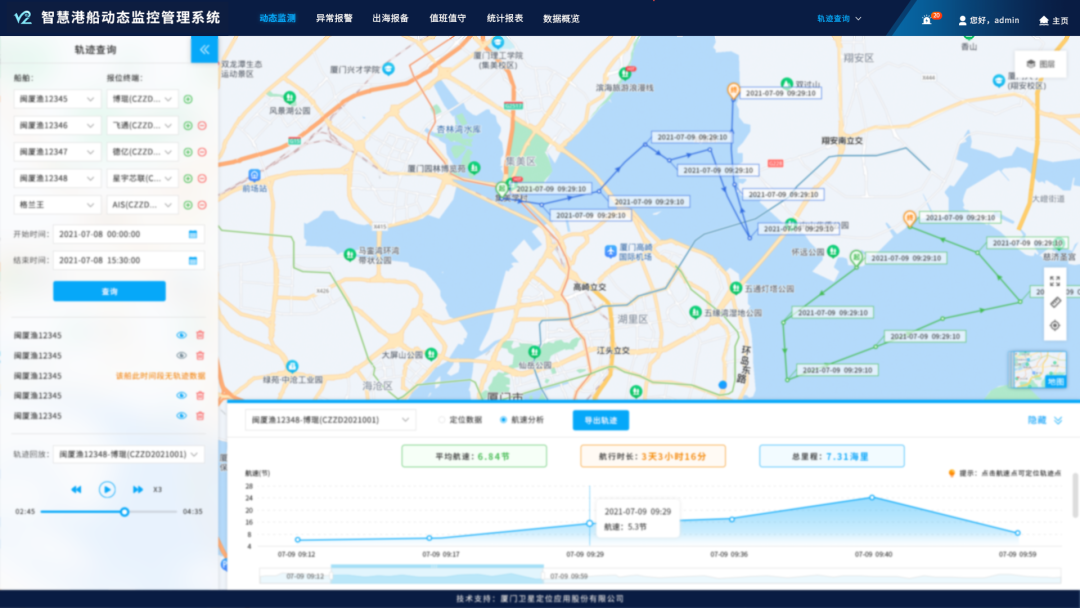This screenshot has height=608, width=1080.
Task: Delete the first track result entry
Action: 200,335
